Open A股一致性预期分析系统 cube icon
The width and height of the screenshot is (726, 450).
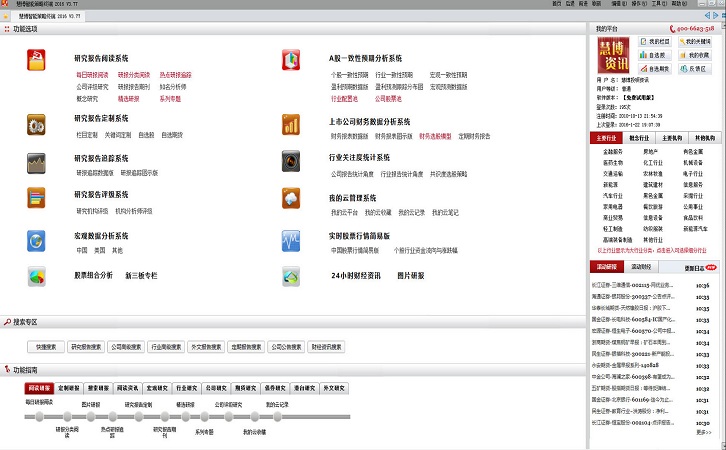pos(291,60)
